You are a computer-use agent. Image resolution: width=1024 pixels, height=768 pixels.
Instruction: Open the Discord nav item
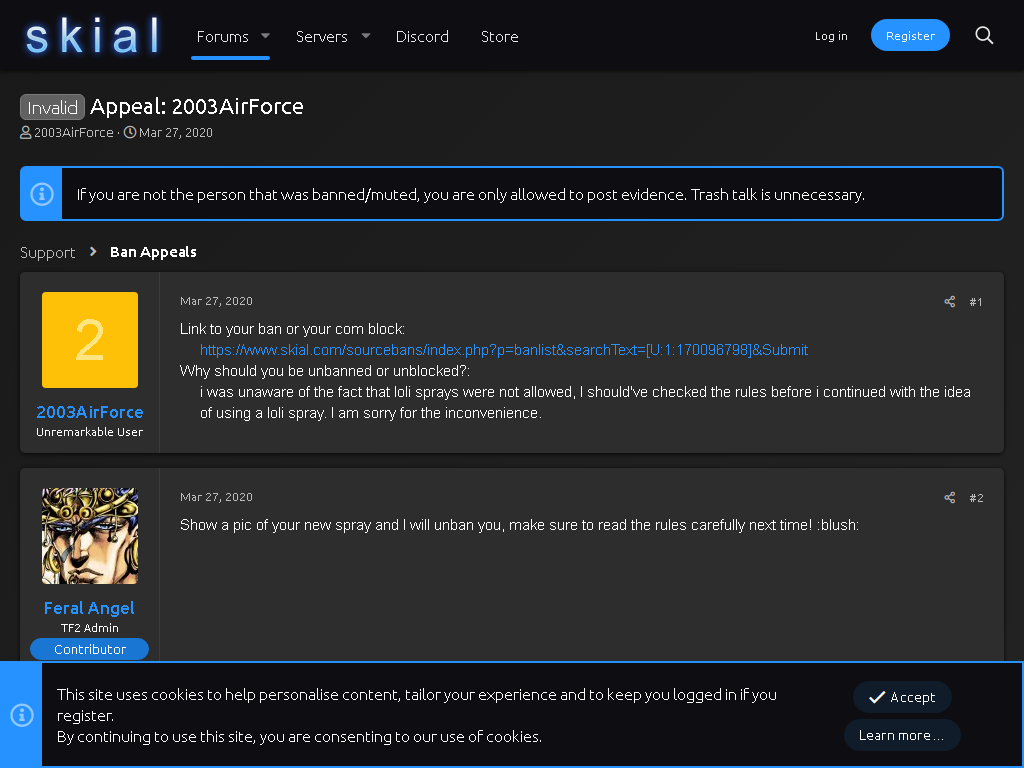(x=422, y=37)
